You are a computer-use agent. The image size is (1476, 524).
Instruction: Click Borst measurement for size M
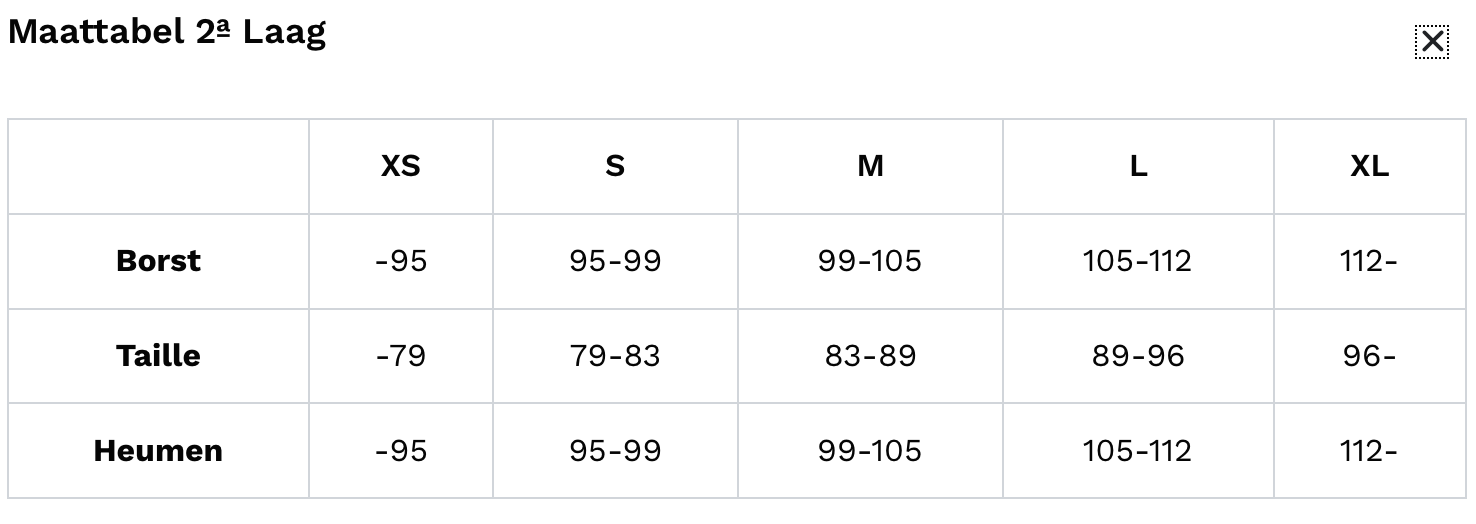(x=870, y=261)
